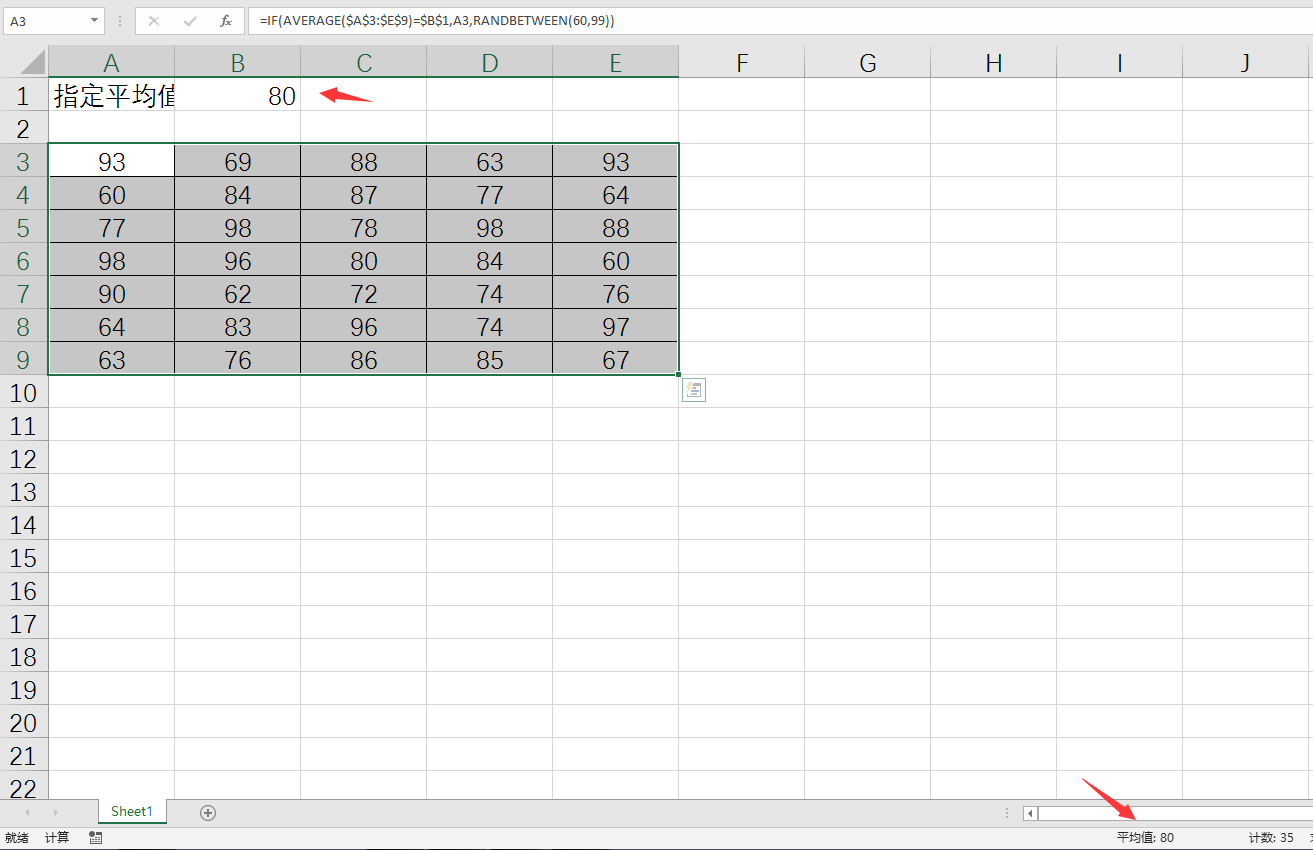Select column I header
This screenshot has width=1313, height=850.
point(1119,62)
